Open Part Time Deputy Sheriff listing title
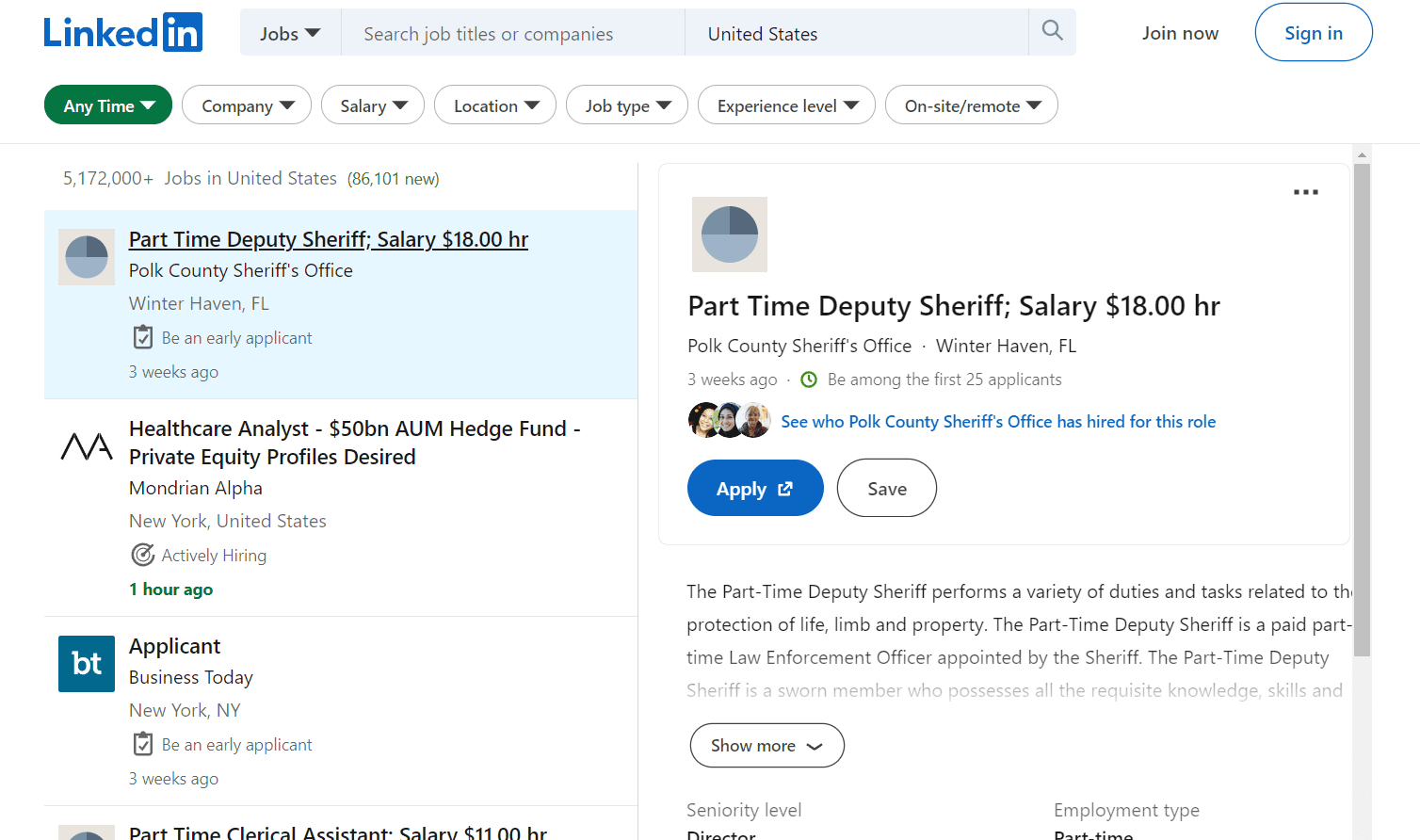This screenshot has height=840, width=1420. click(x=329, y=239)
